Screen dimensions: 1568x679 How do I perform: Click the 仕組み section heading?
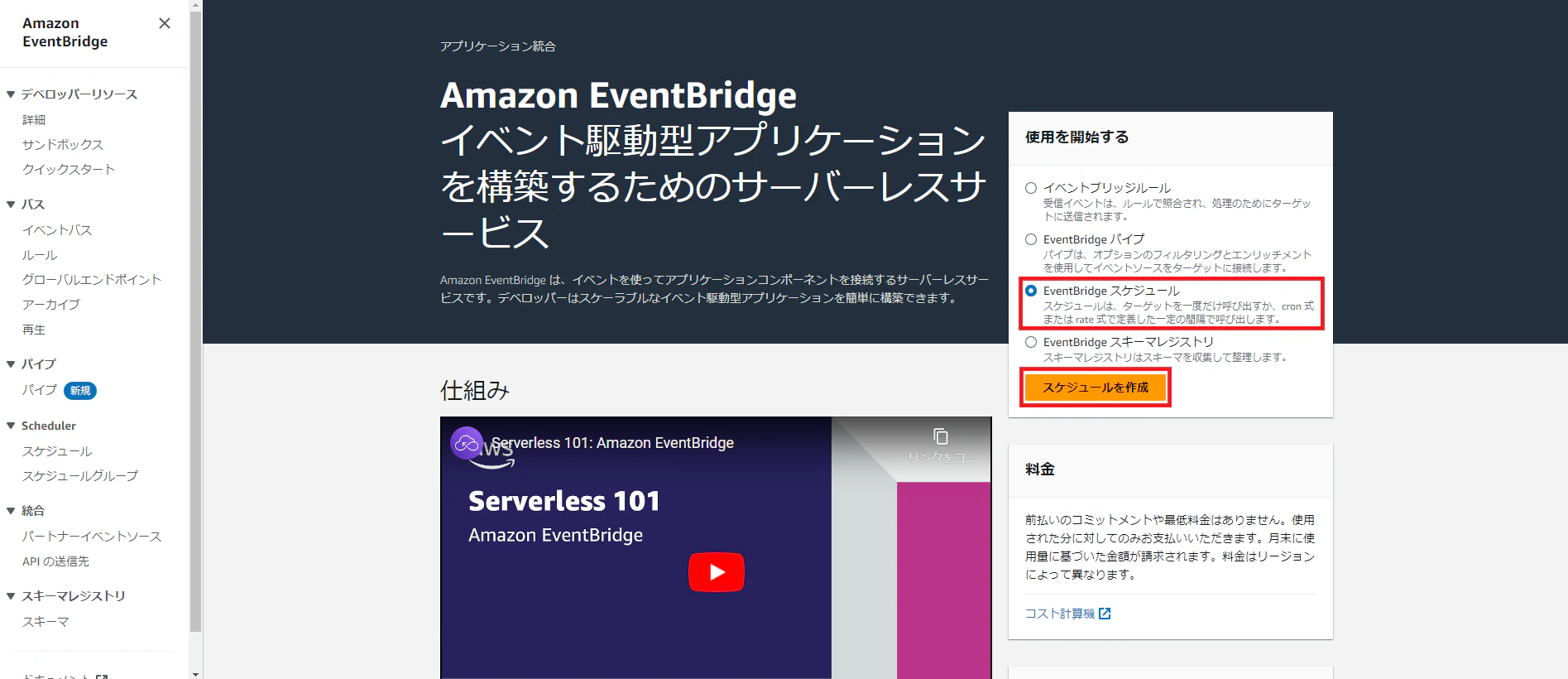(475, 391)
